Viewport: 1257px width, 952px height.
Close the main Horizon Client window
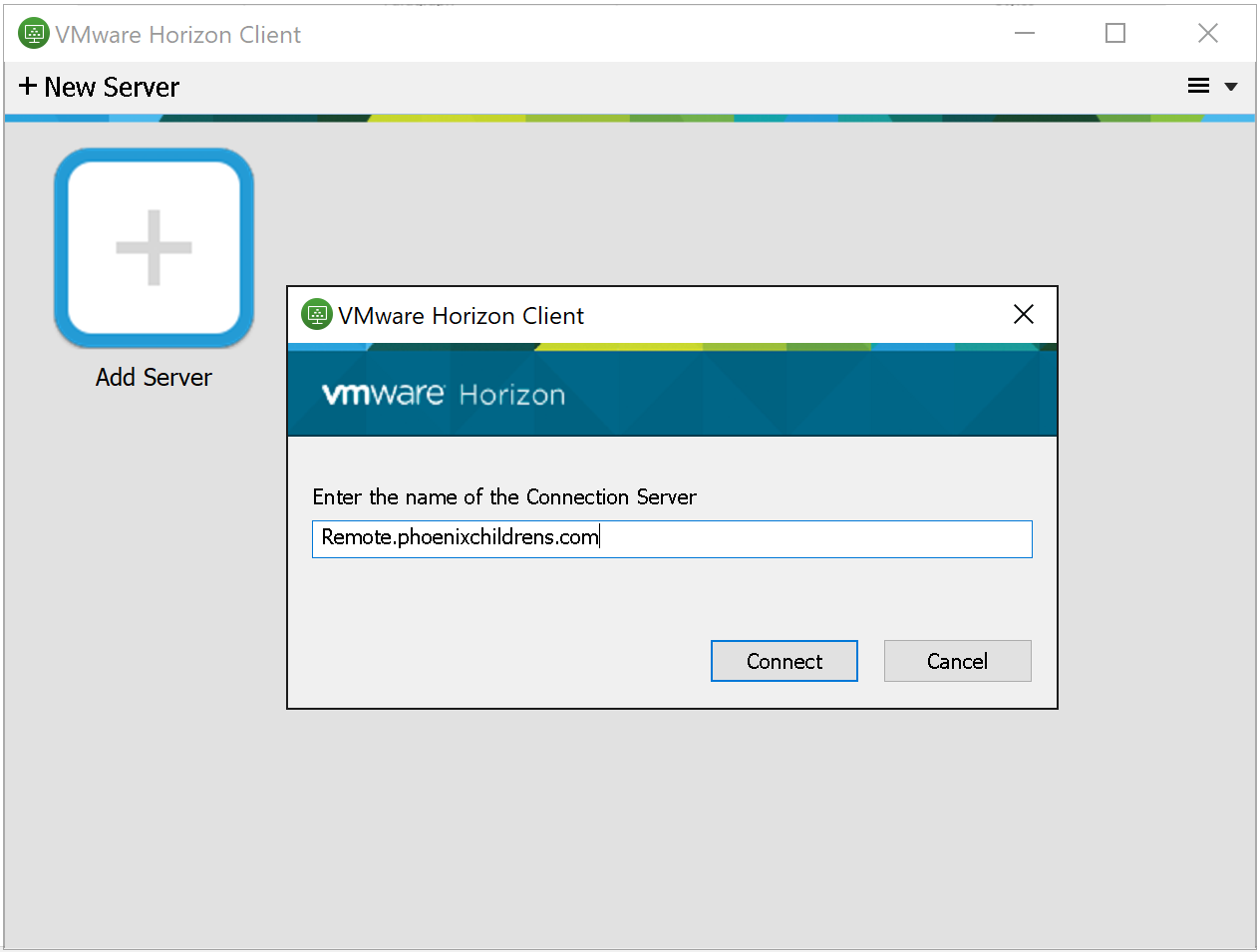[1207, 34]
